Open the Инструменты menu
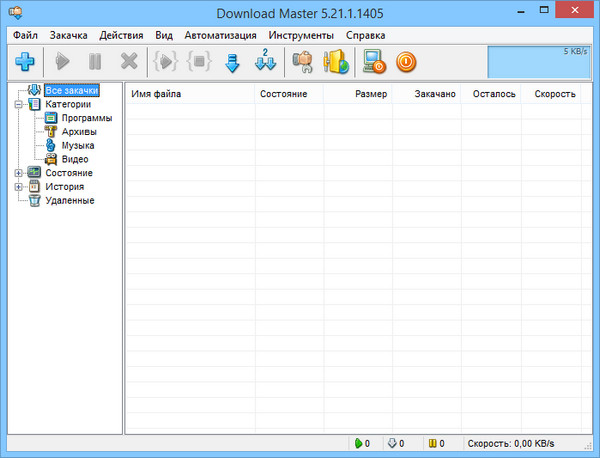600x458 pixels. click(301, 35)
